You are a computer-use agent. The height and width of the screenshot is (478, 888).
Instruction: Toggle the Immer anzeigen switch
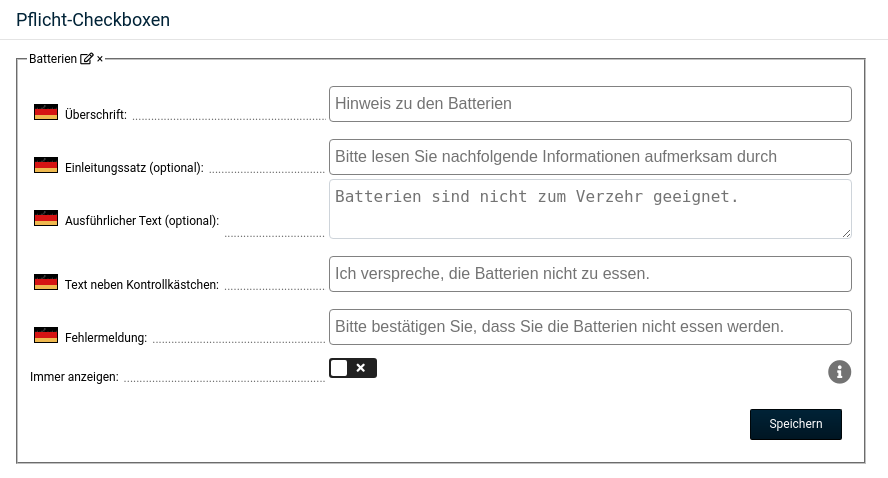click(353, 368)
